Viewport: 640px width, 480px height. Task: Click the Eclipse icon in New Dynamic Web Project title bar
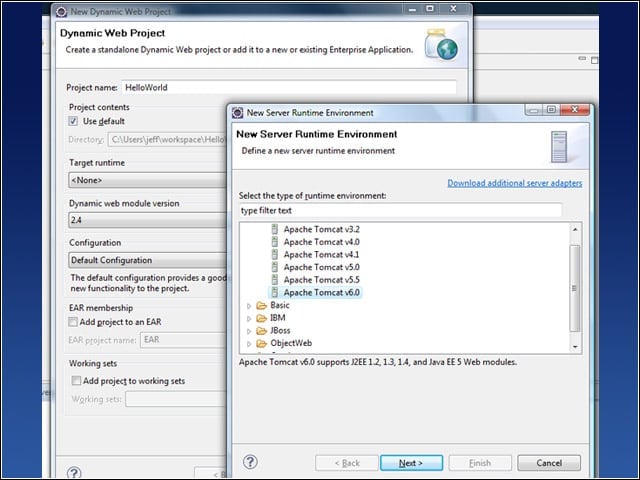point(61,11)
